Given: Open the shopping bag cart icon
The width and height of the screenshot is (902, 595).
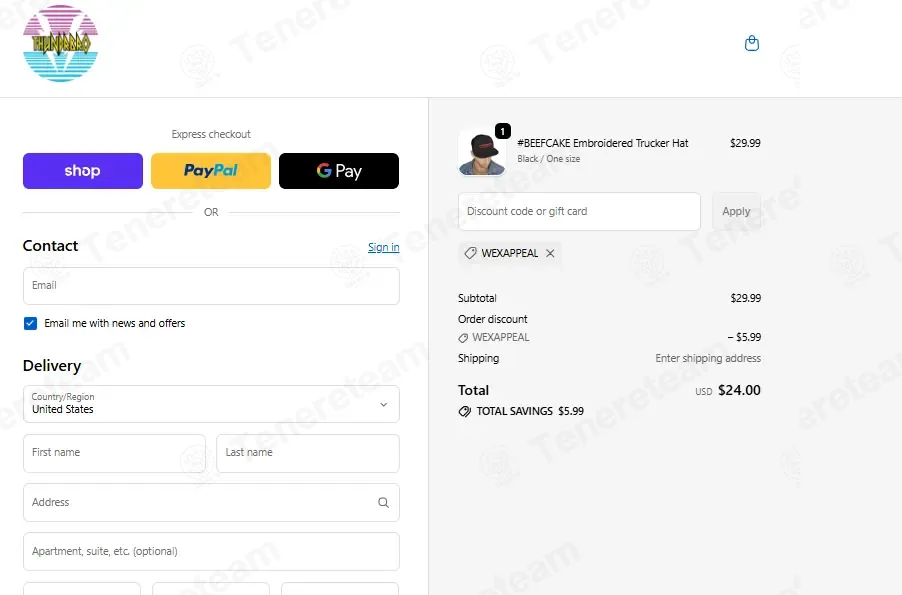Looking at the screenshot, I should click(751, 43).
